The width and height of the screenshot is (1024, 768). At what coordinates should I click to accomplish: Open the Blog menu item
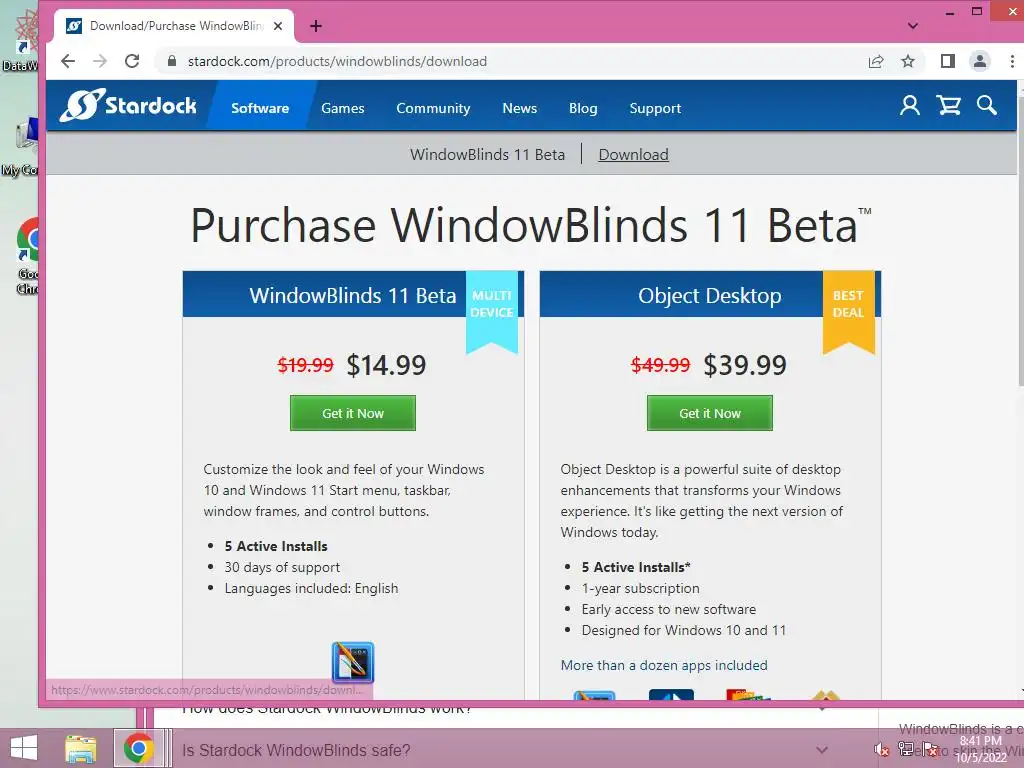pyautogui.click(x=583, y=108)
